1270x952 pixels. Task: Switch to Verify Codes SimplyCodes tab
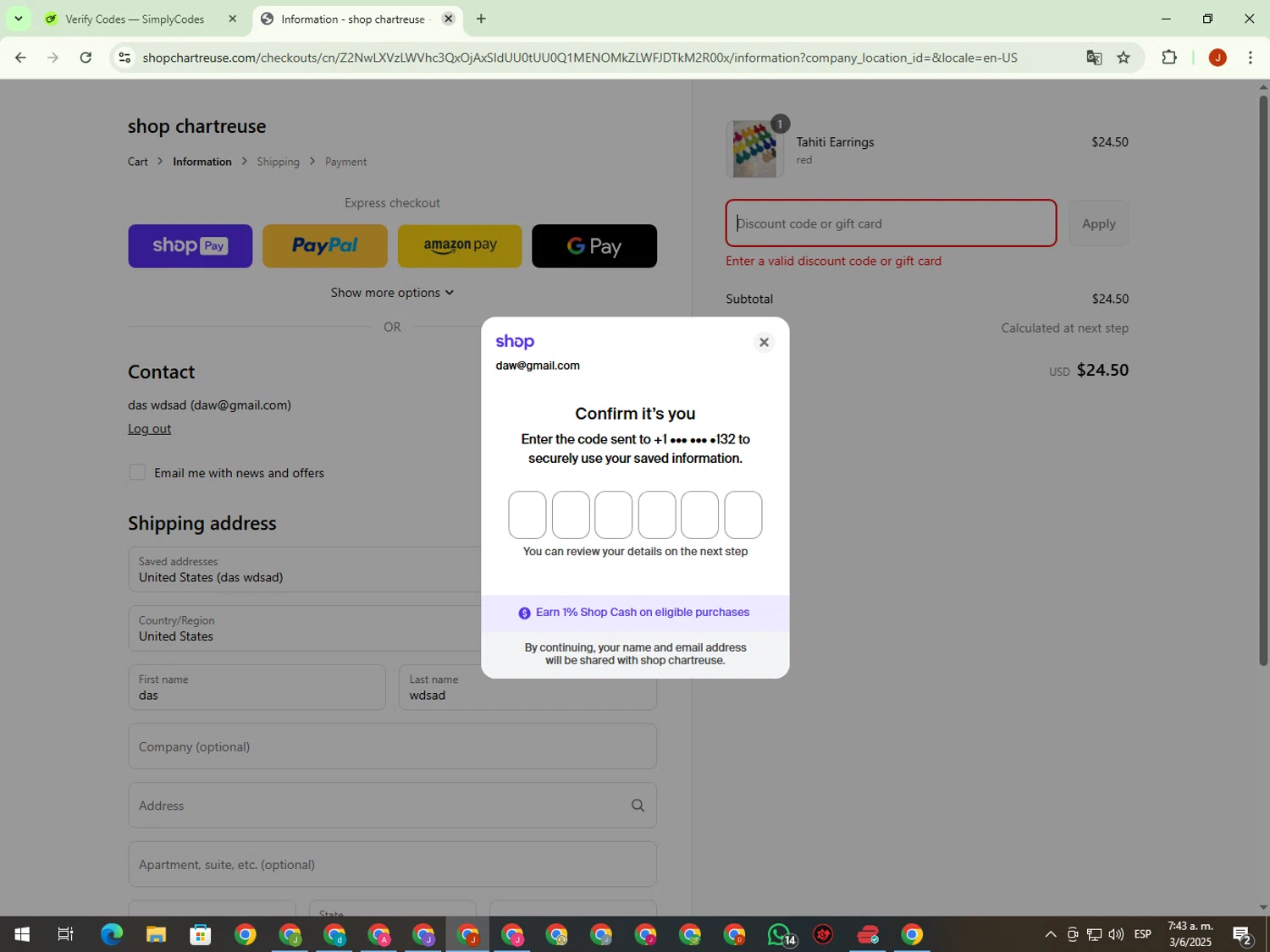click(x=135, y=19)
